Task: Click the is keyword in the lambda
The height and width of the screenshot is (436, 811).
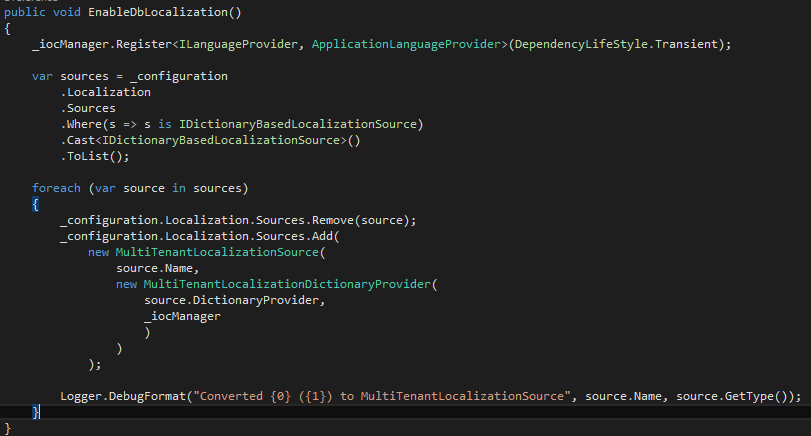Action: 165,124
